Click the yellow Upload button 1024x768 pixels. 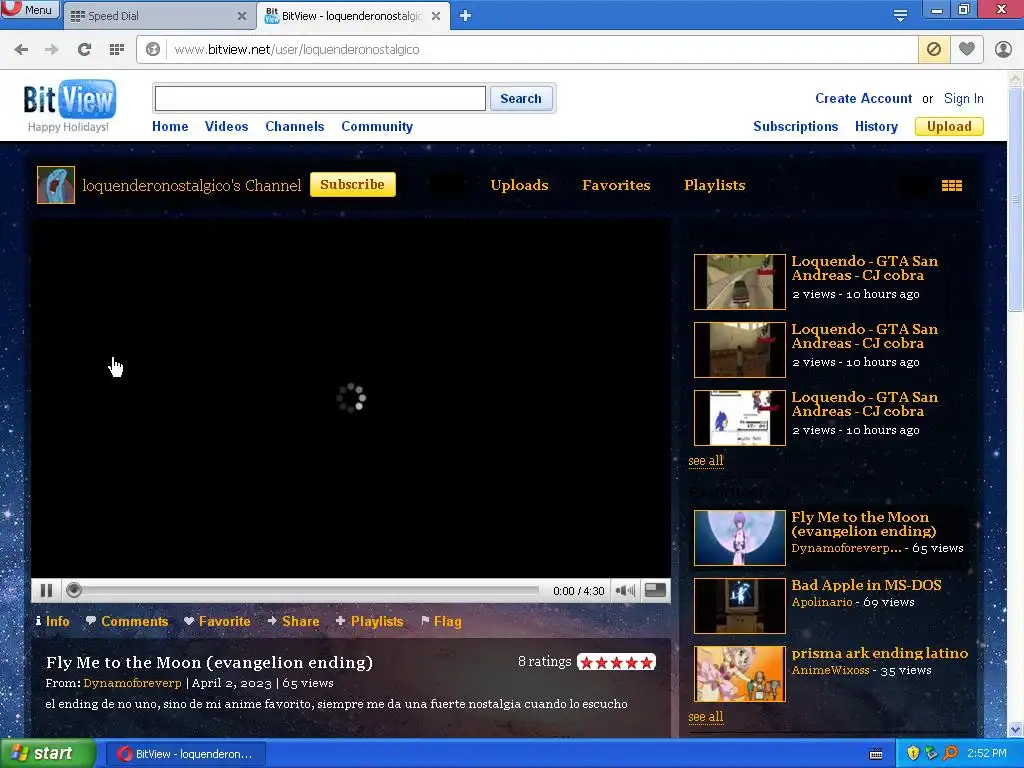pyautogui.click(x=949, y=127)
